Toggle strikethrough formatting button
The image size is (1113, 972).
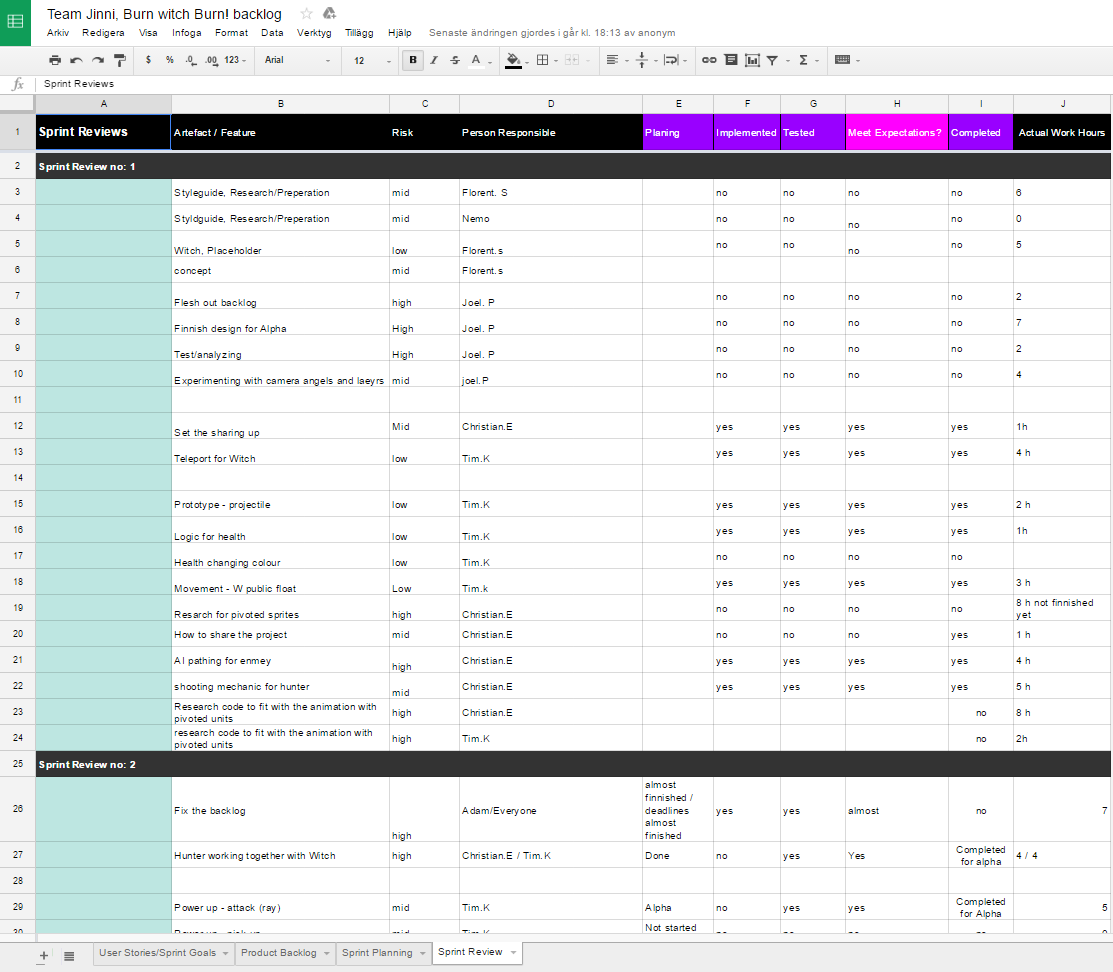click(455, 60)
